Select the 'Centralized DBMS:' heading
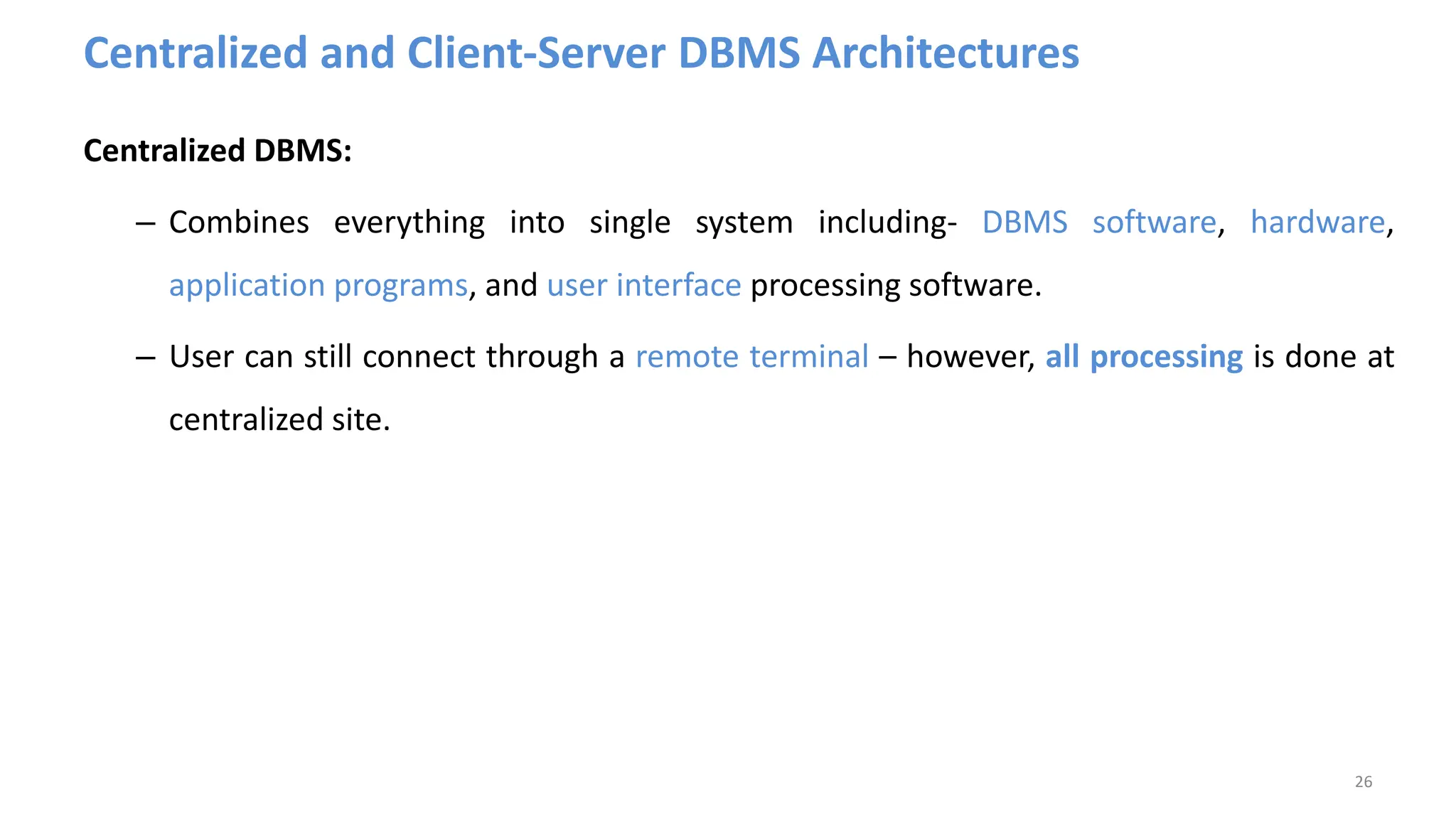The image size is (1456, 819). point(218,151)
